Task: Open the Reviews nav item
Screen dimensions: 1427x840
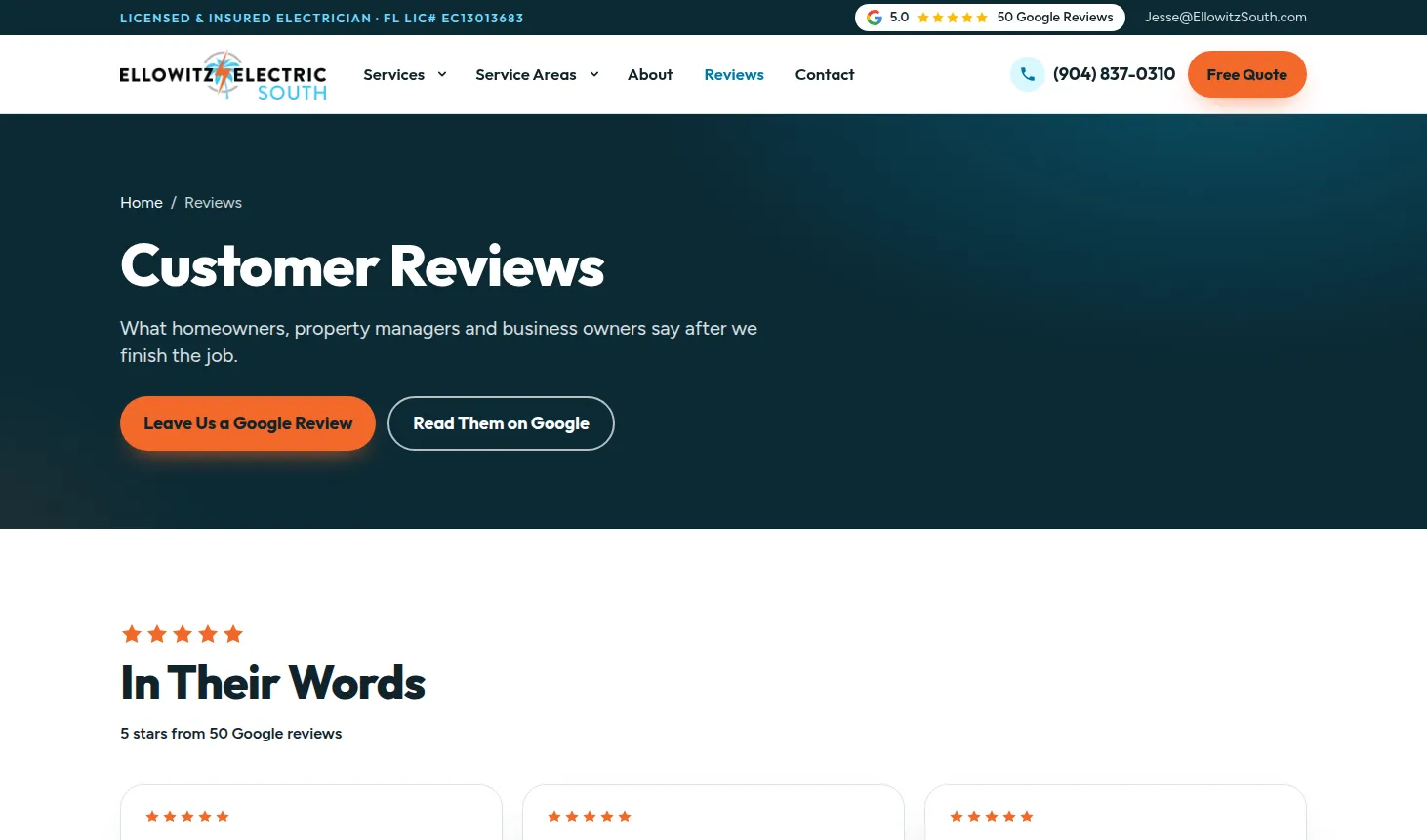Action: click(734, 74)
